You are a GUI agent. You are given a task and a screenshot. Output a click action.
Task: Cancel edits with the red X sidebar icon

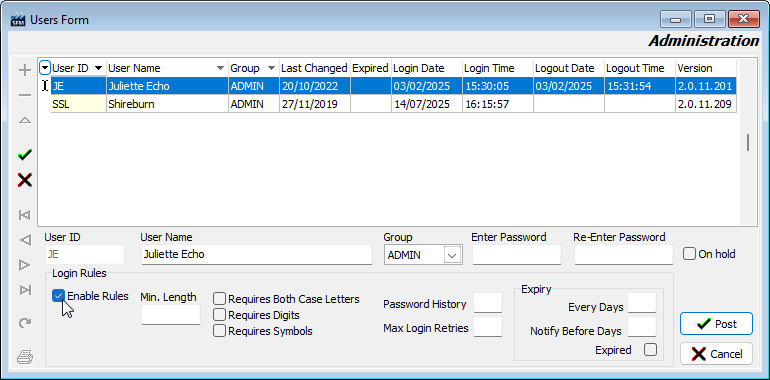tap(25, 180)
